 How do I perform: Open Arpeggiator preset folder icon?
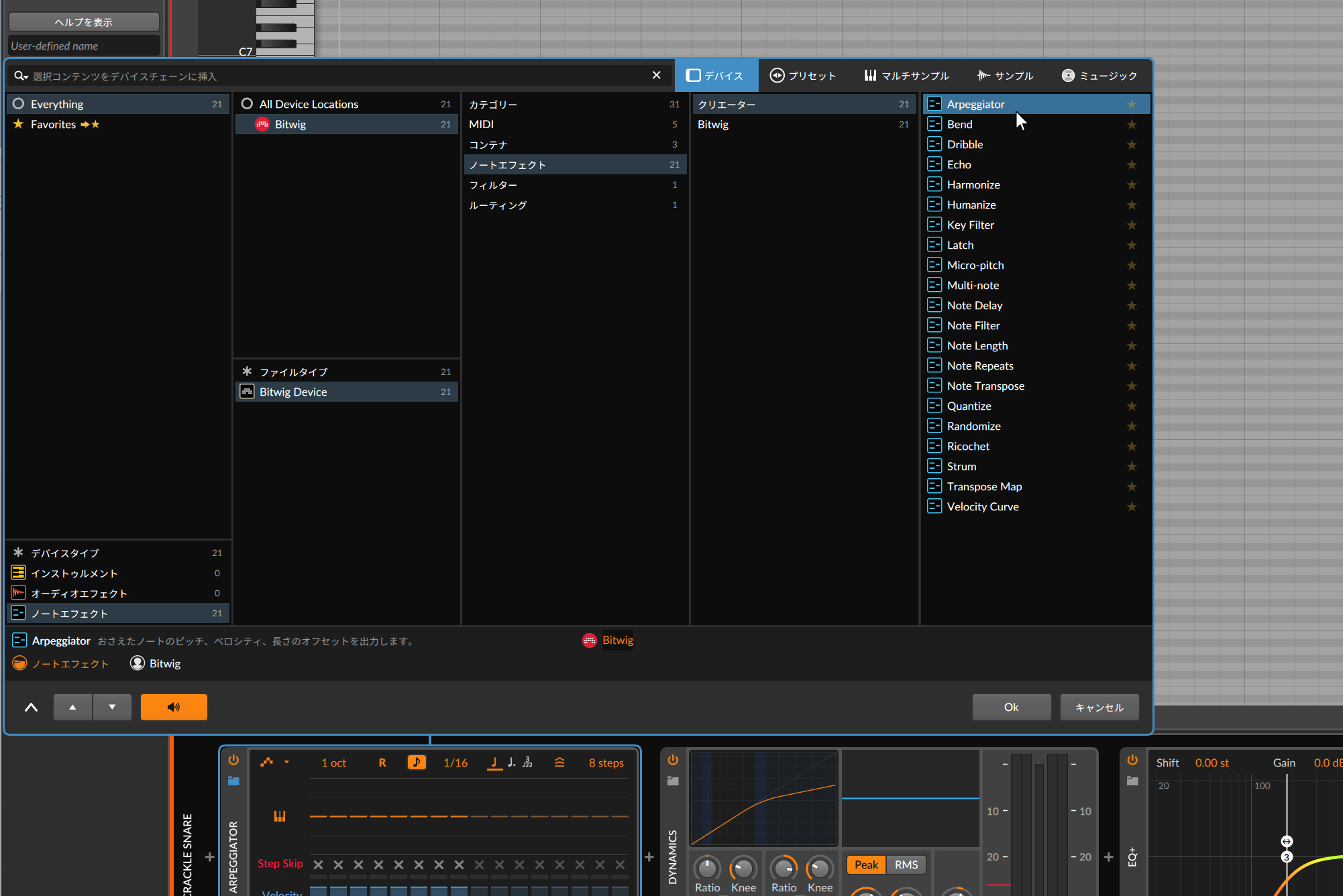[233, 781]
